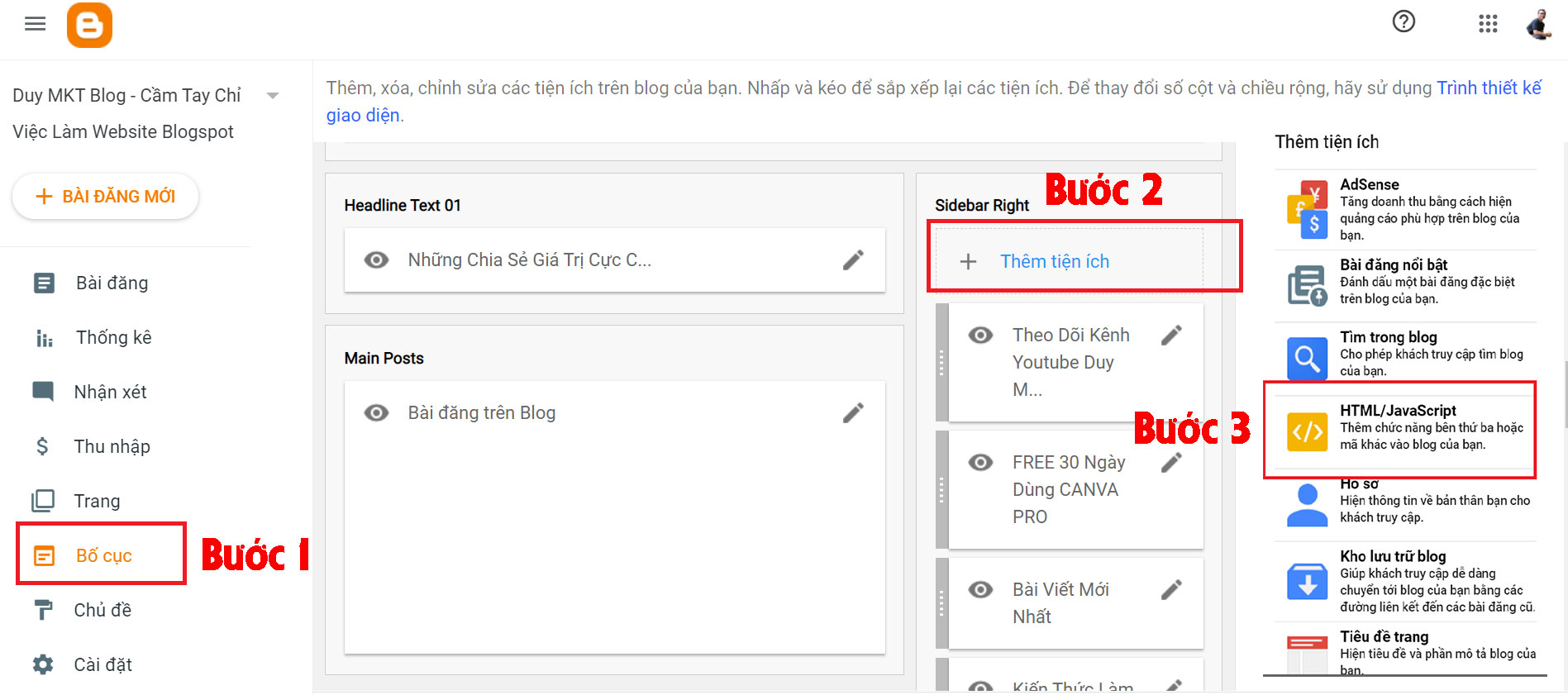Edit the Những Chia Sẻ Giá Trị widget
1568x695 pixels.
tap(853, 260)
